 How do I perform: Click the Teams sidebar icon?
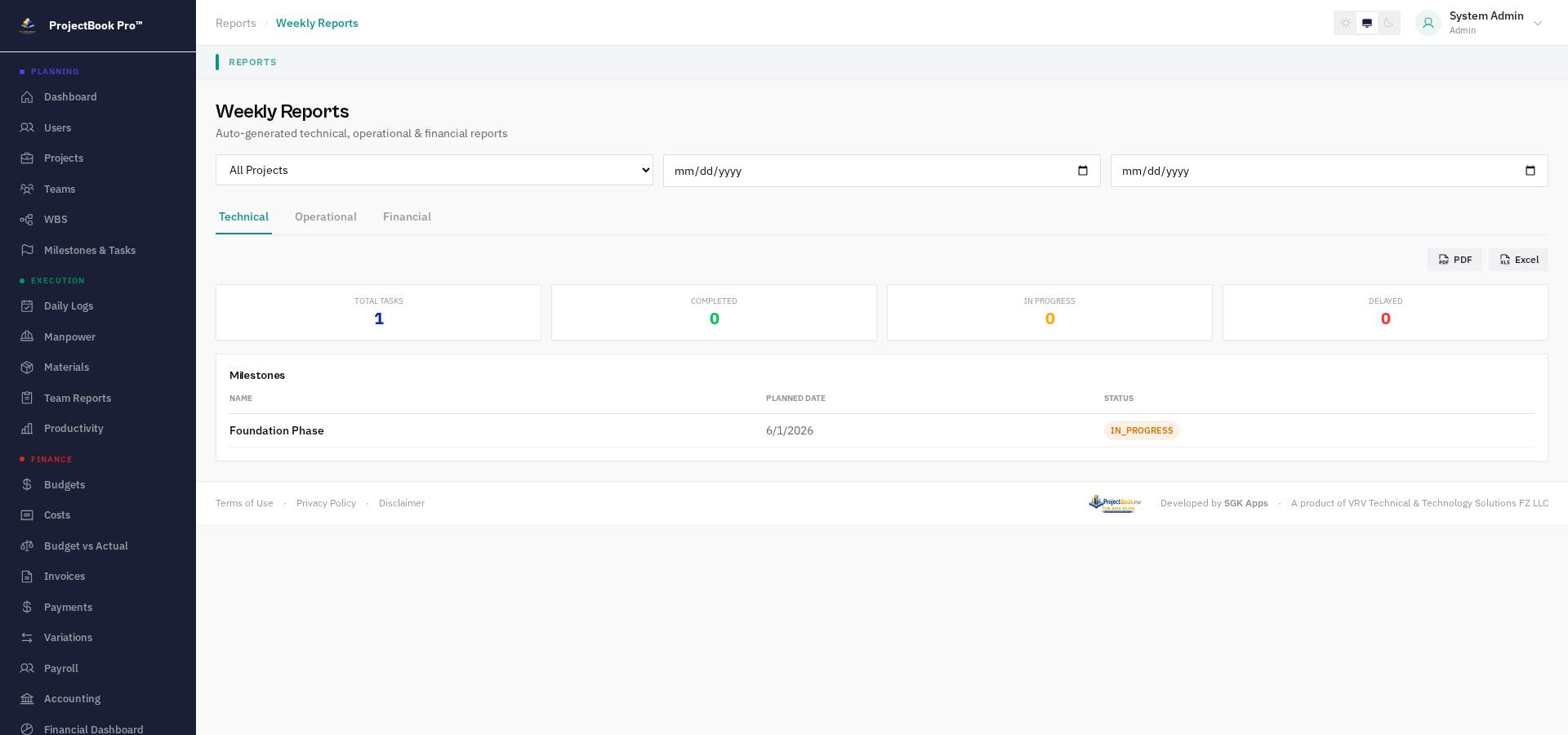tap(27, 189)
